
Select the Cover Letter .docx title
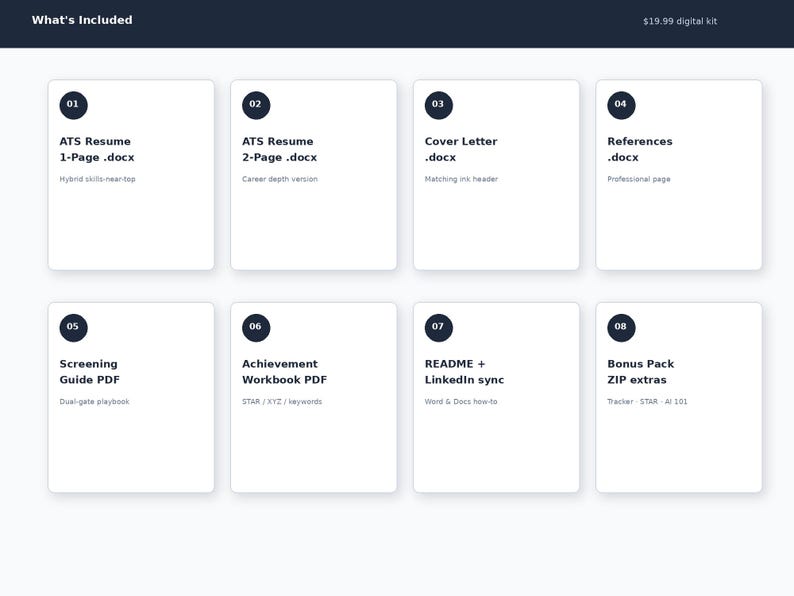point(461,149)
